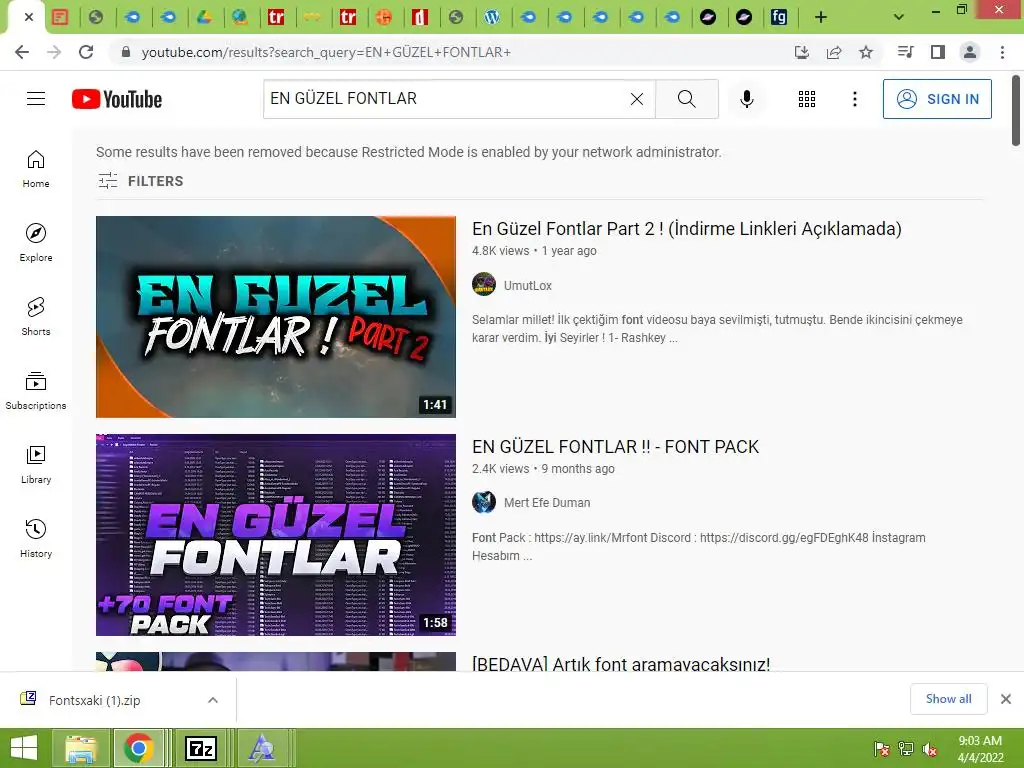This screenshot has height=768, width=1024.
Task: Reload the current page
Action: [x=86, y=52]
